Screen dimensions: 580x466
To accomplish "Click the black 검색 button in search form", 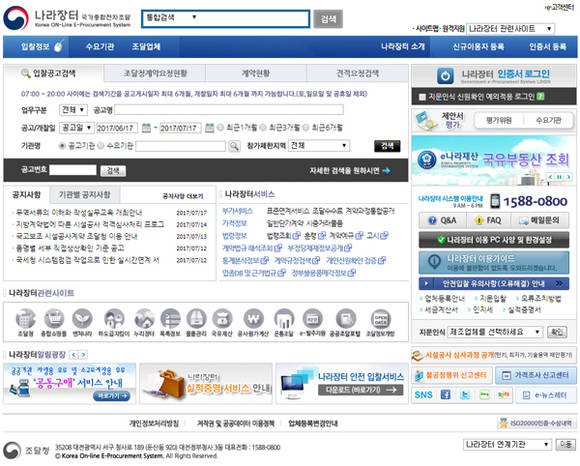I will click(387, 146).
